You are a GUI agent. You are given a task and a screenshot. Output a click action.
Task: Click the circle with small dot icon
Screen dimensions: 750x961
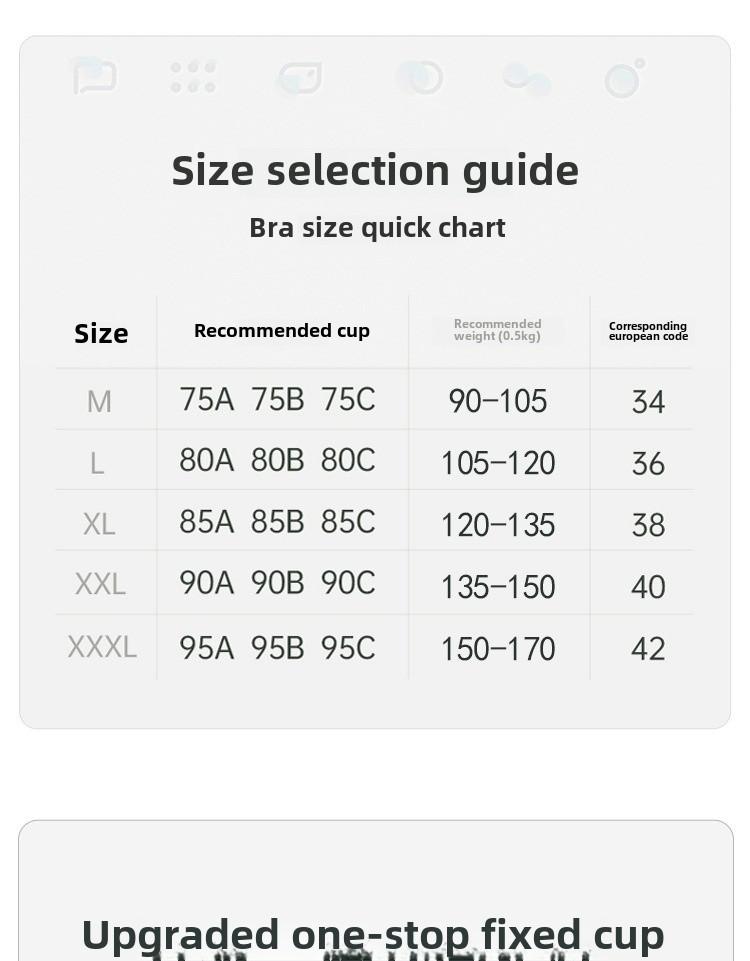(x=624, y=78)
